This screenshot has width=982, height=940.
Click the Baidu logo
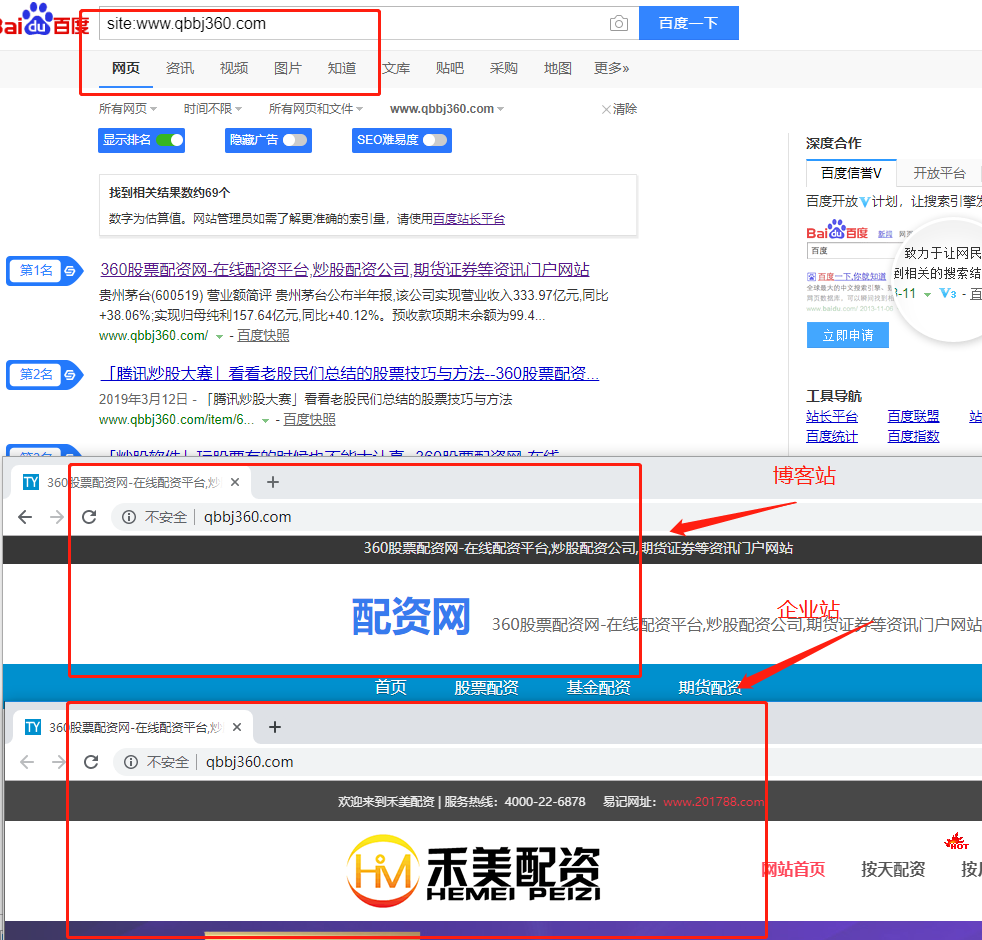click(x=44, y=20)
